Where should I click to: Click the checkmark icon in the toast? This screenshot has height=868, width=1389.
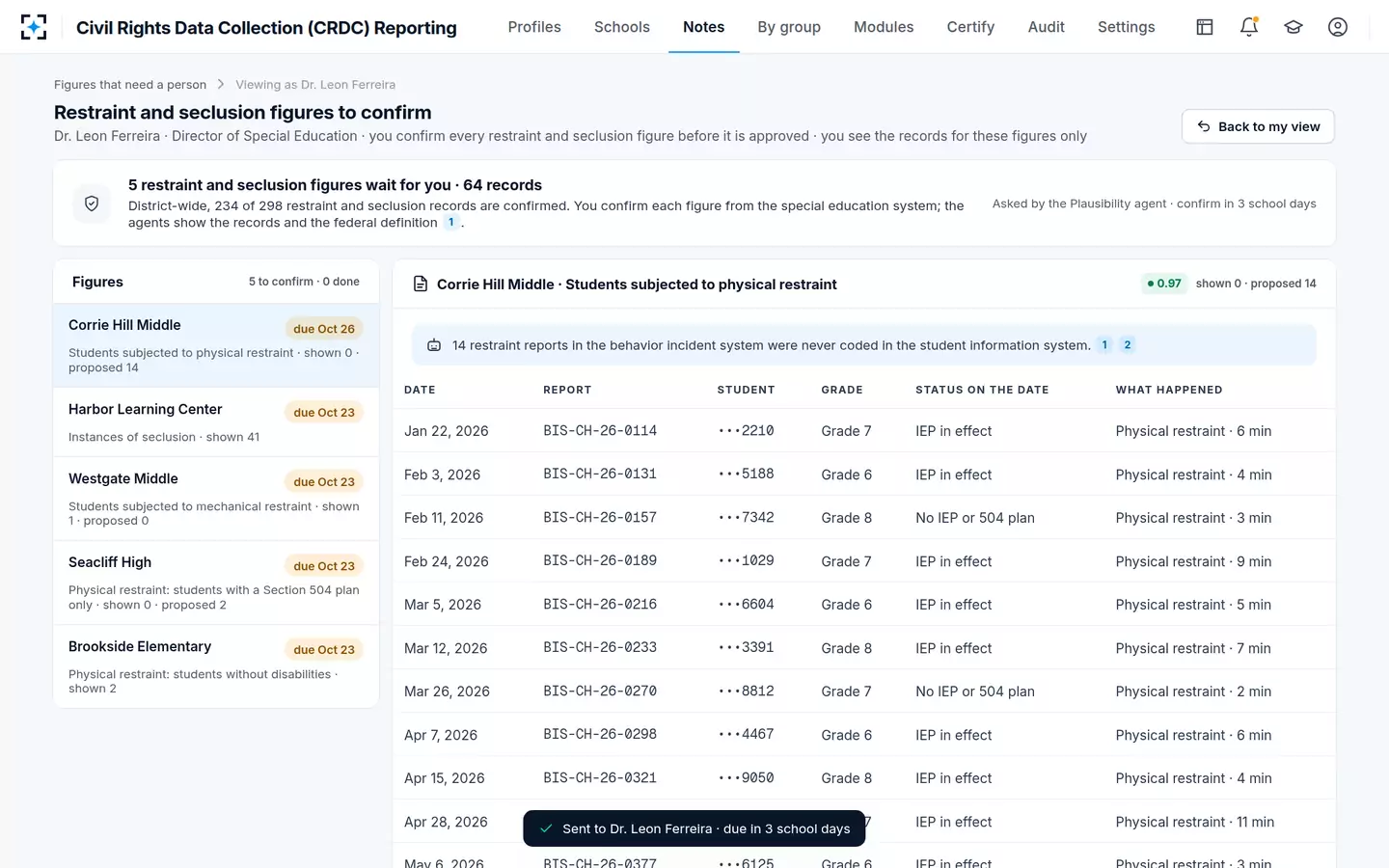pos(546,828)
